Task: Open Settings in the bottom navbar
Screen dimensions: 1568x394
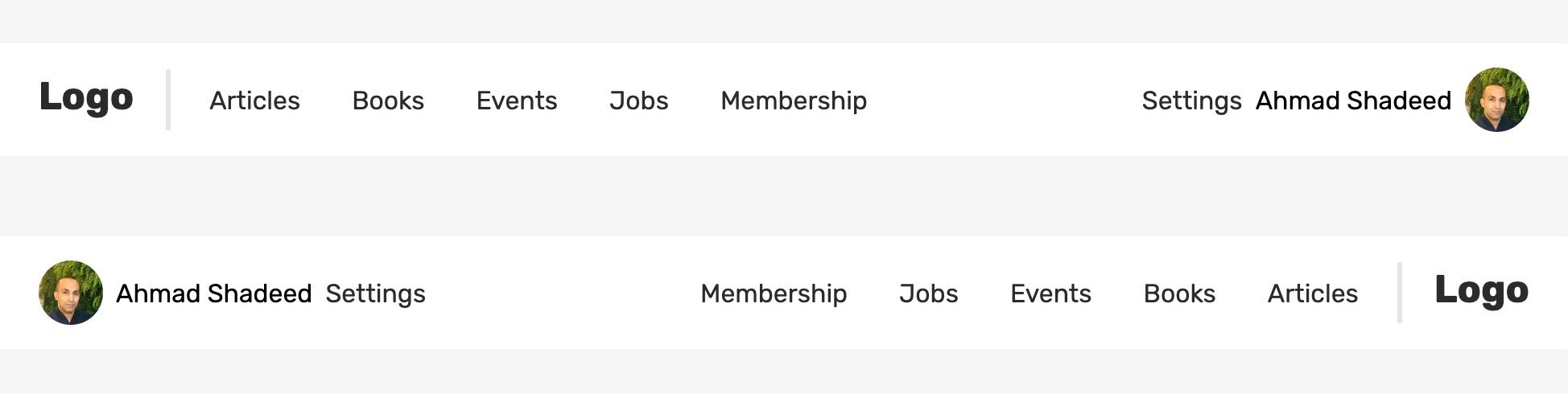Action: pos(375,293)
